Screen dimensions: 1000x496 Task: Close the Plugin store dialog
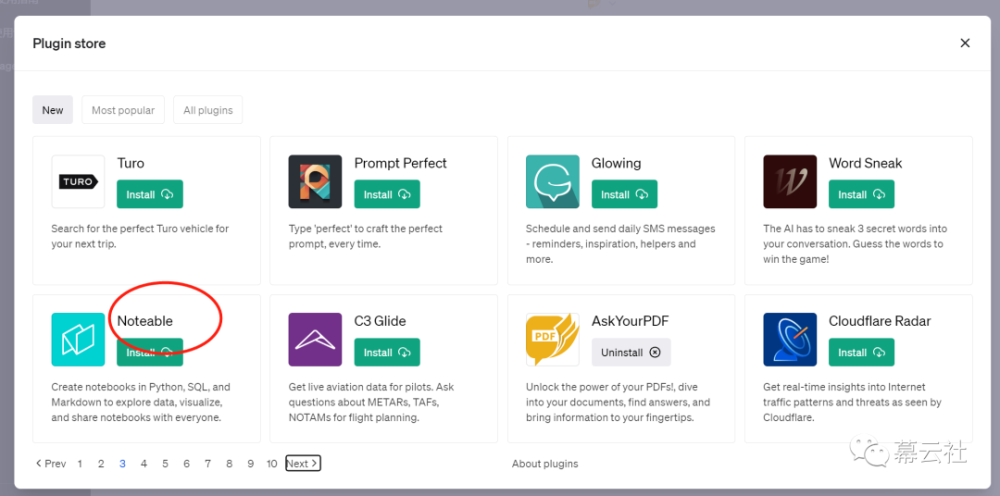[x=965, y=43]
